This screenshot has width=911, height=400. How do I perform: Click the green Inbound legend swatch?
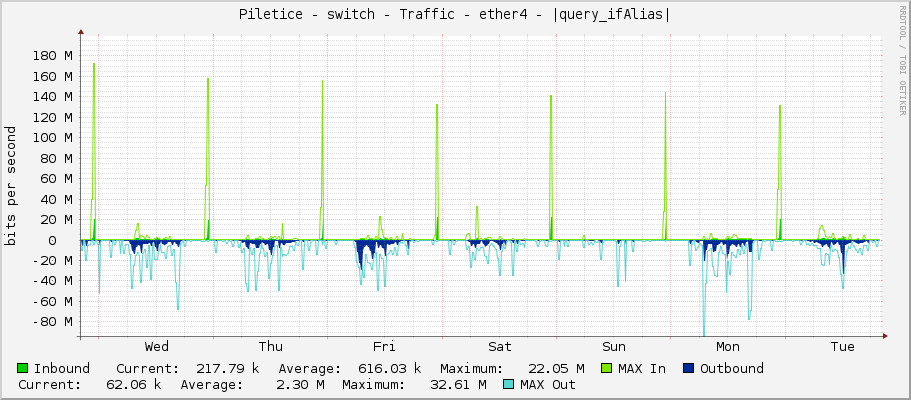coord(23,368)
